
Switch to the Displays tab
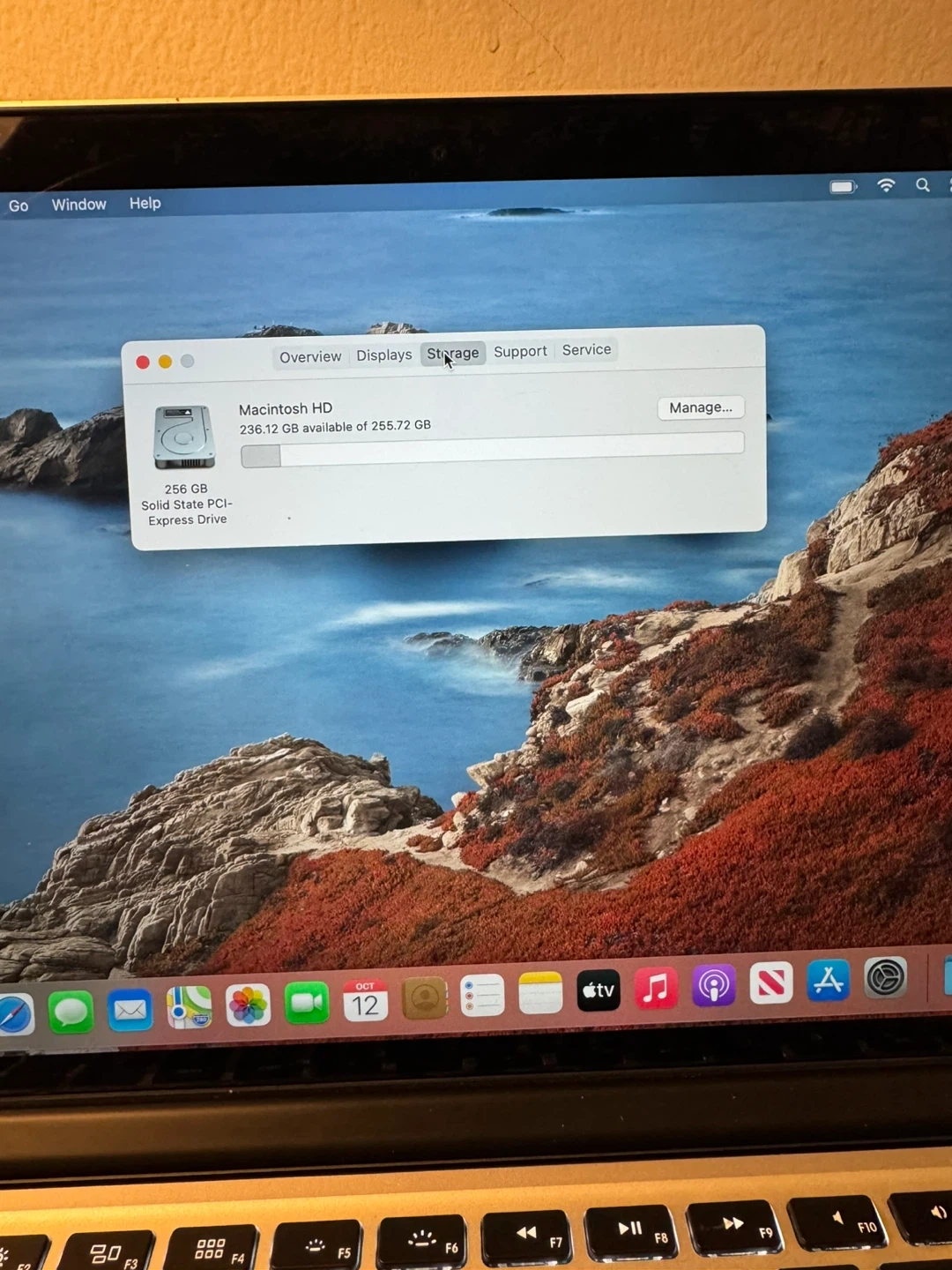(383, 355)
